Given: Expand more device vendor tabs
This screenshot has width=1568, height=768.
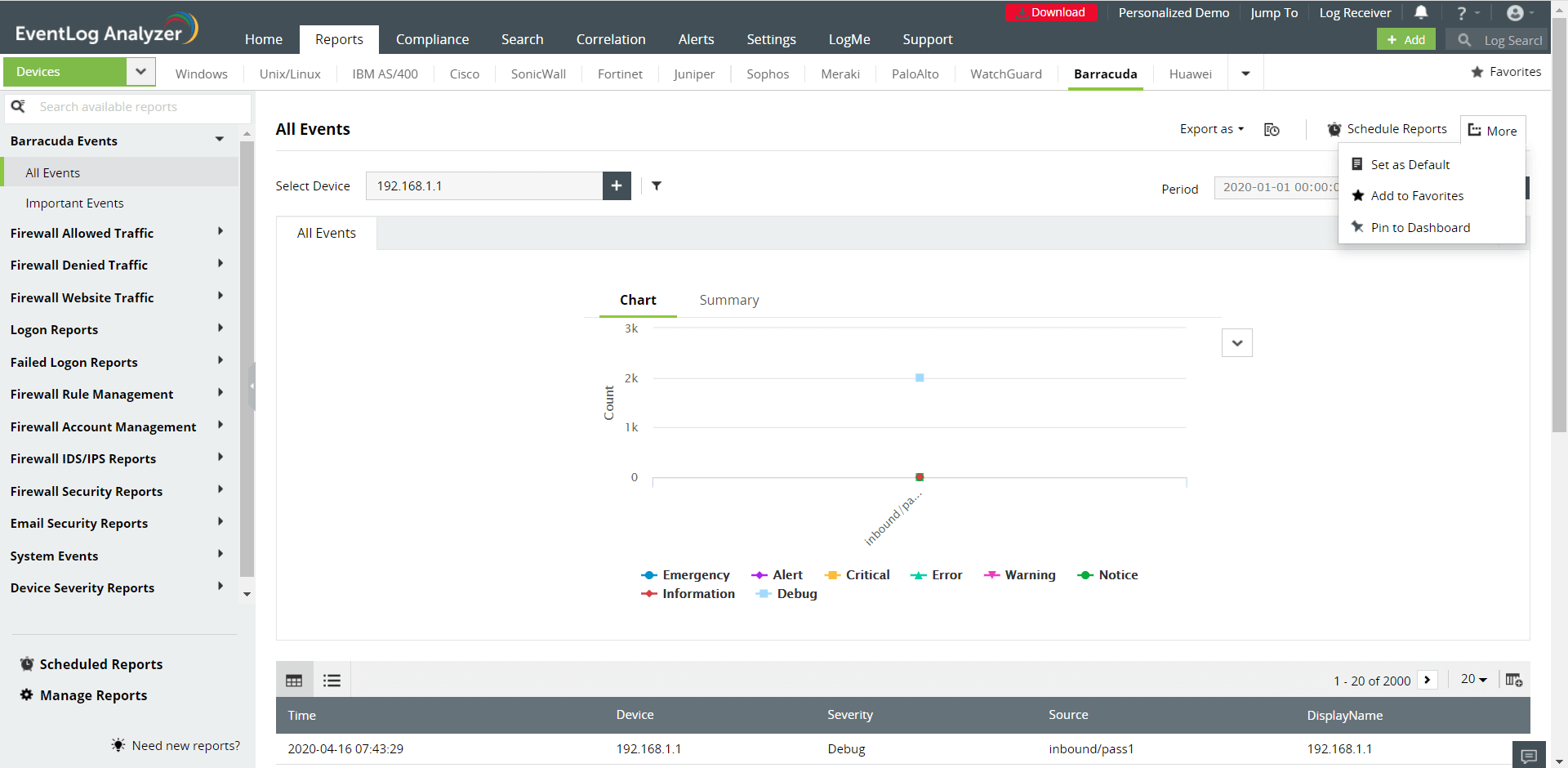Looking at the screenshot, I should (x=1245, y=74).
